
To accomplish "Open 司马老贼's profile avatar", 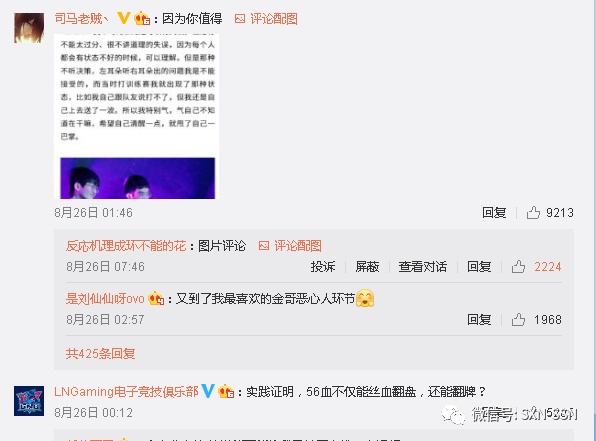I will tap(29, 28).
